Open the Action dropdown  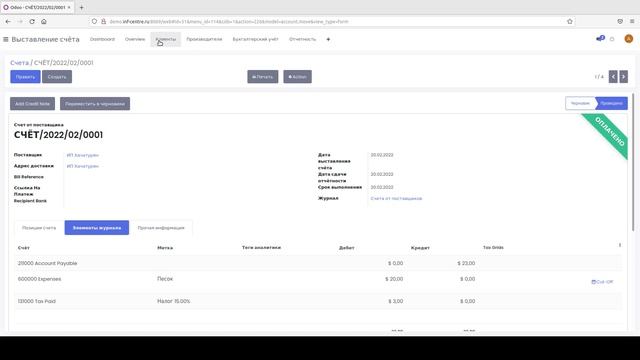click(x=298, y=76)
